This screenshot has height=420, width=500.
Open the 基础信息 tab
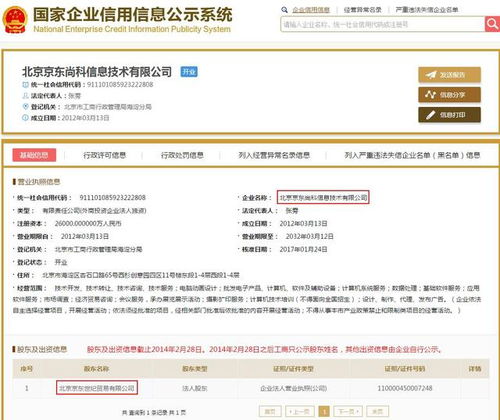(34, 155)
